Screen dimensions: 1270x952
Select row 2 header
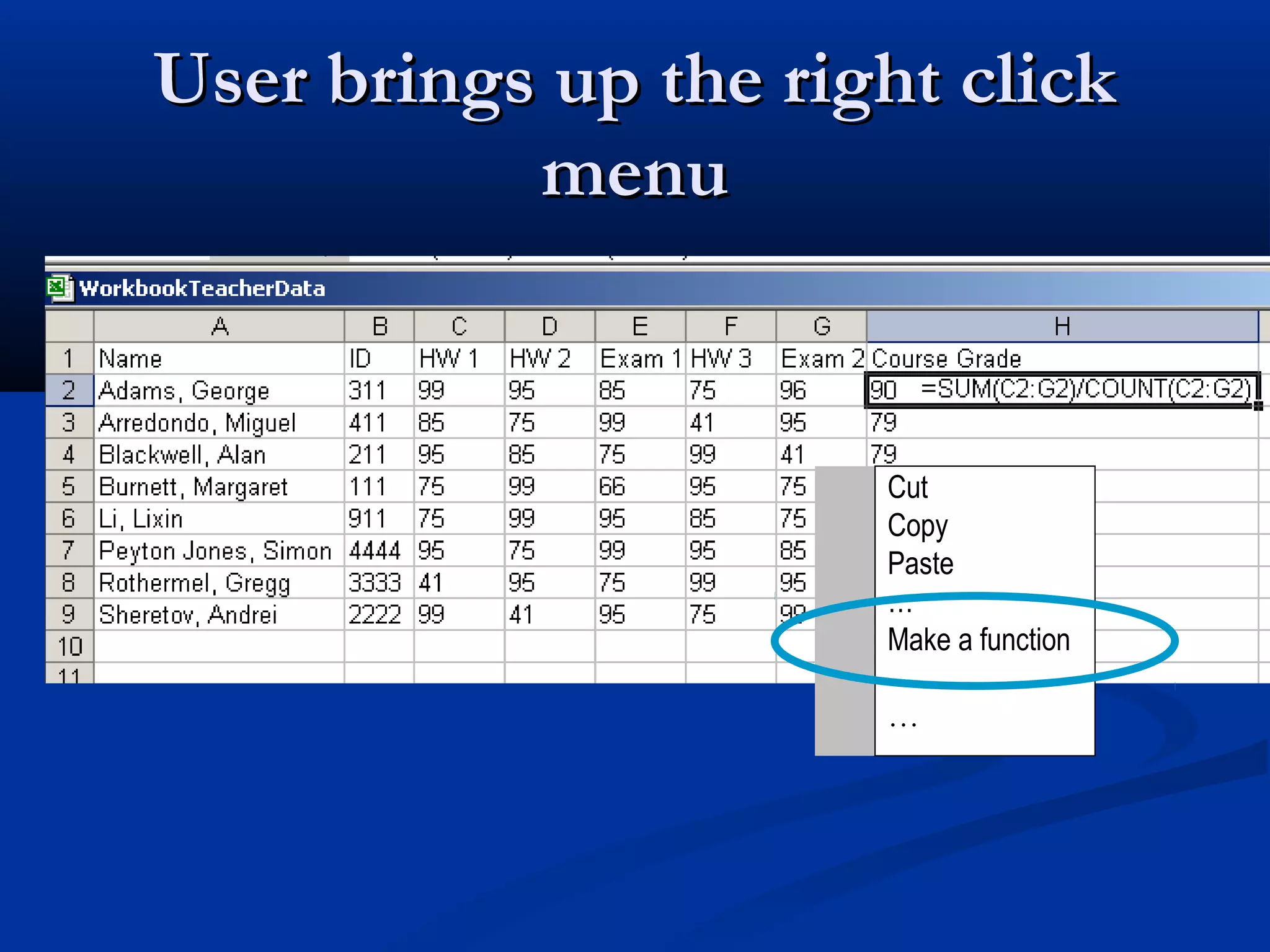pos(69,390)
